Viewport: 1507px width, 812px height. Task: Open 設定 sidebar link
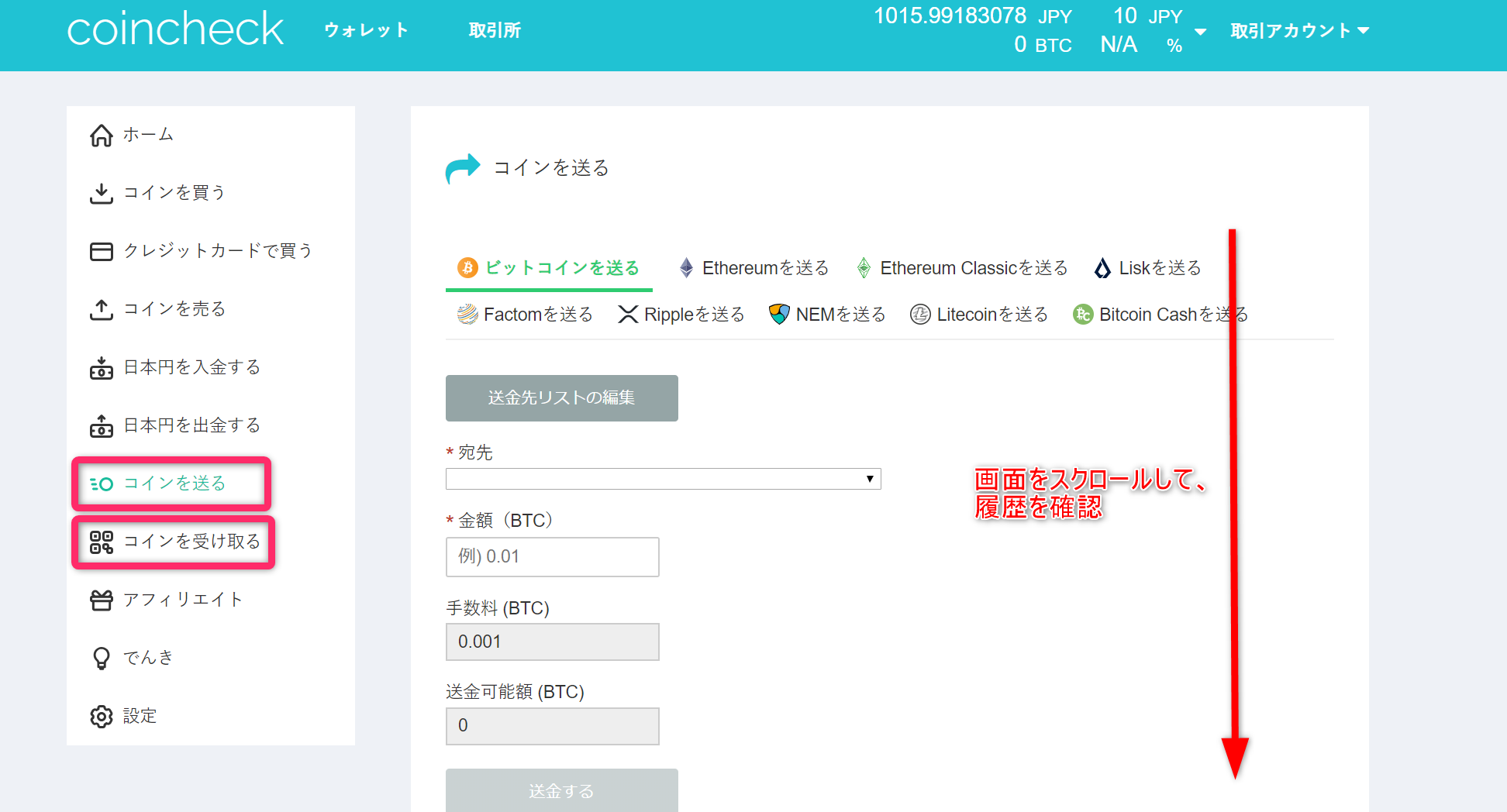tap(140, 716)
